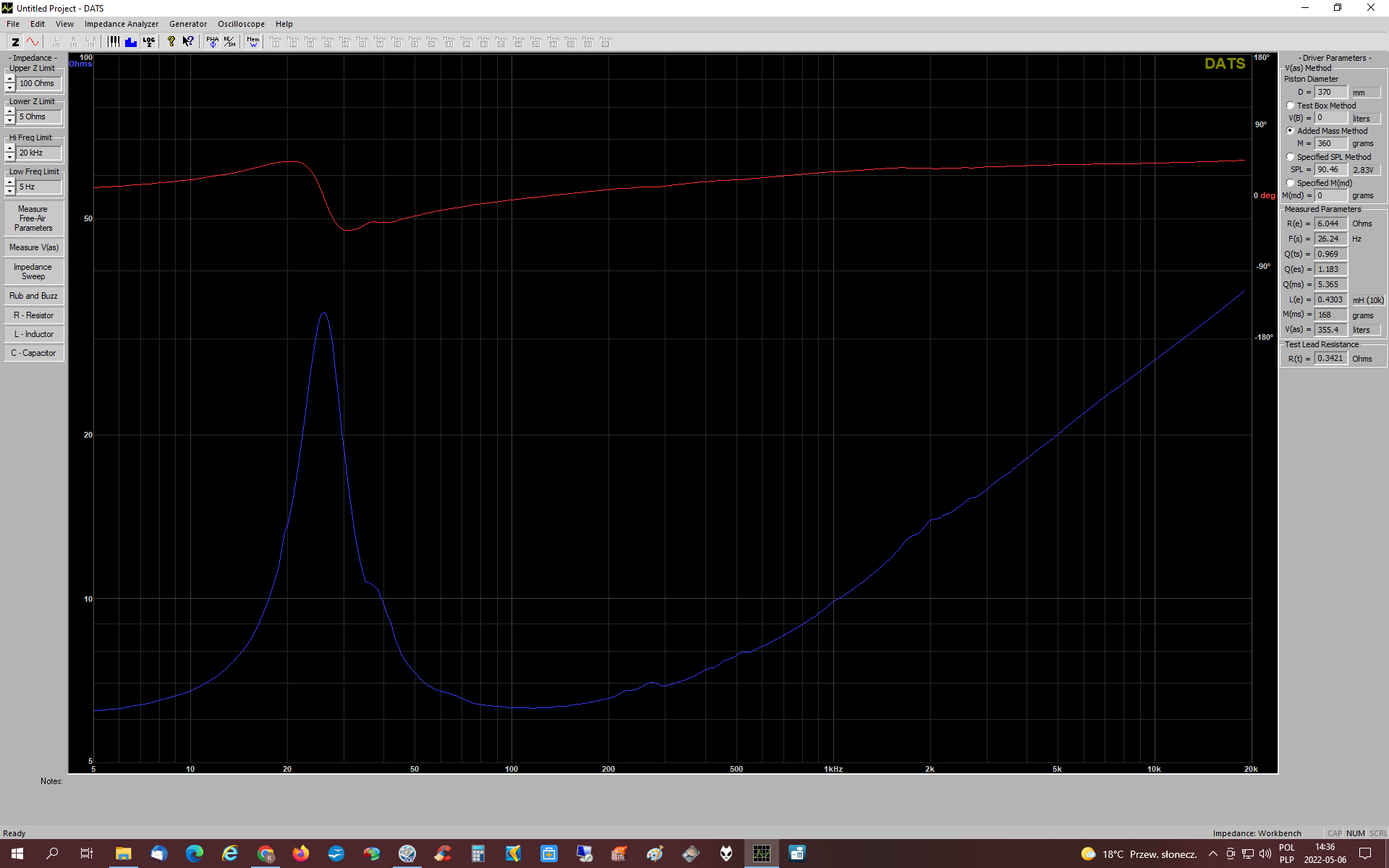Open File Explorer from the taskbar

pyautogui.click(x=123, y=854)
